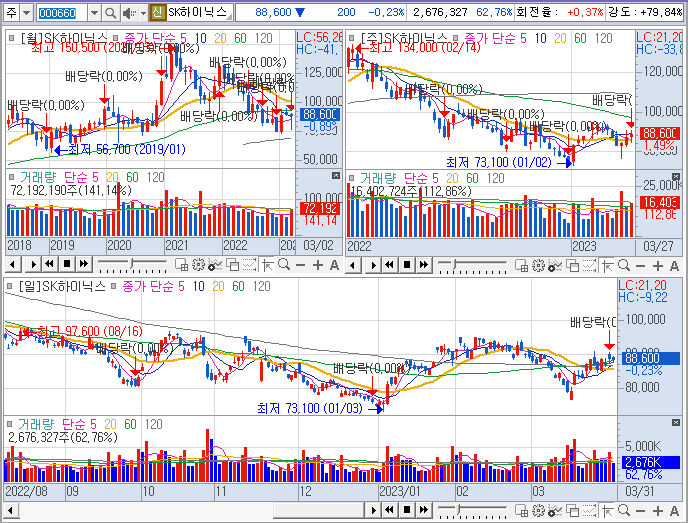Toggle square marker before weekly 종가 단순 label
This screenshot has width=688, height=523.
(456, 38)
